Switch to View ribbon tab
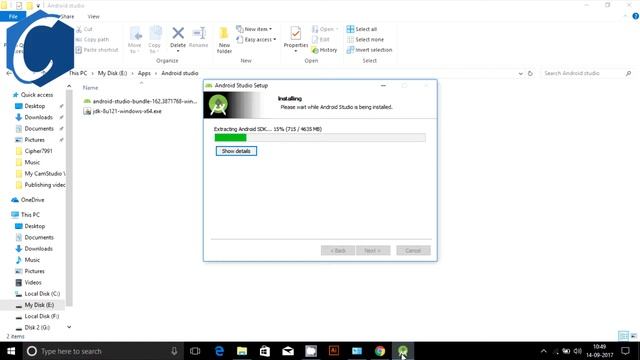Image resolution: width=640 pixels, height=360 pixels. (x=93, y=16)
